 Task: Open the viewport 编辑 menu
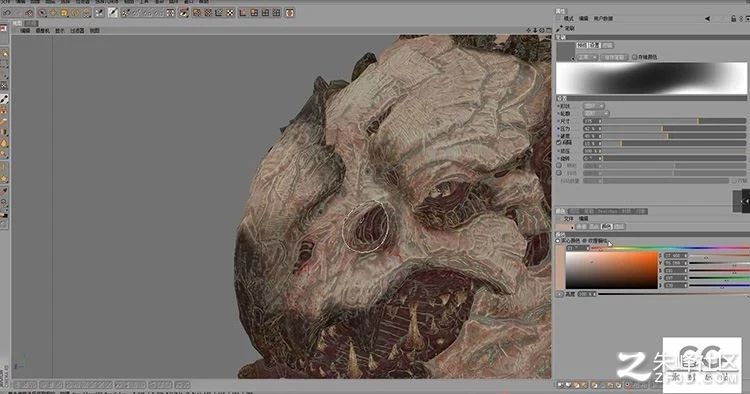pos(25,31)
